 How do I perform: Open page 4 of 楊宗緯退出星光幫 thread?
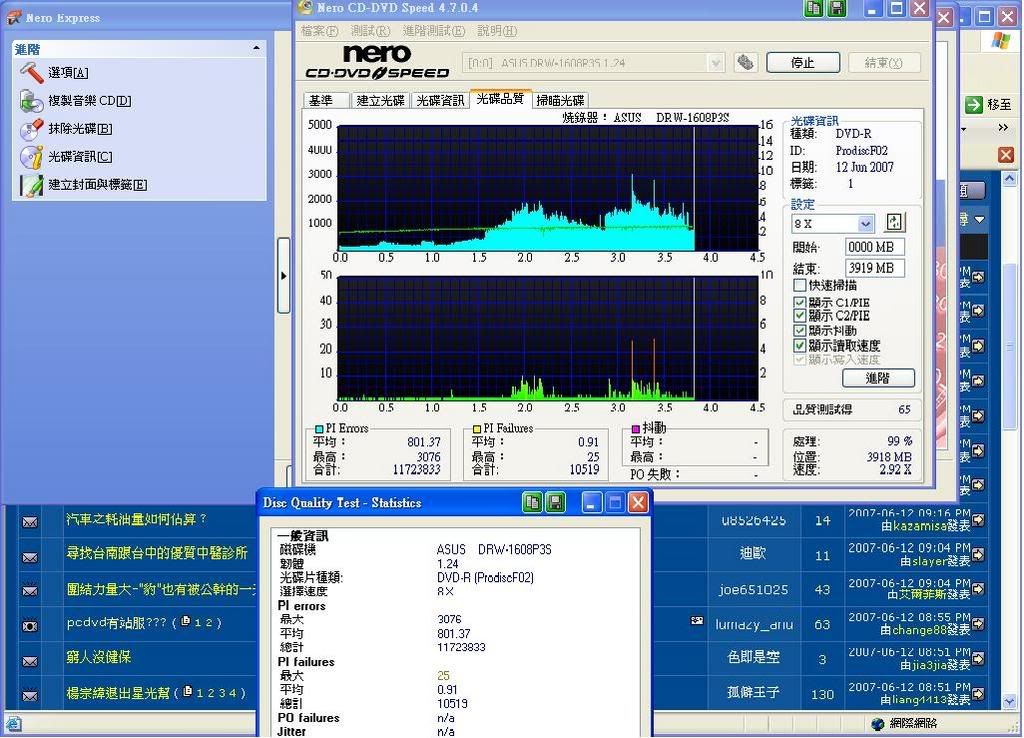[x=232, y=693]
